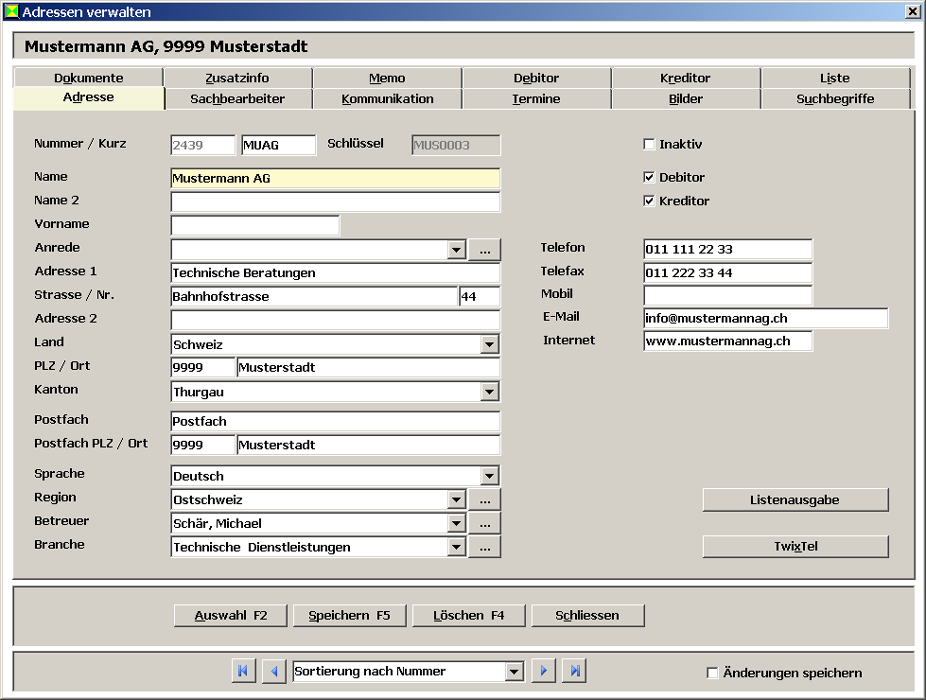Click the Listenausgabe button
The width and height of the screenshot is (926, 700).
click(x=795, y=499)
